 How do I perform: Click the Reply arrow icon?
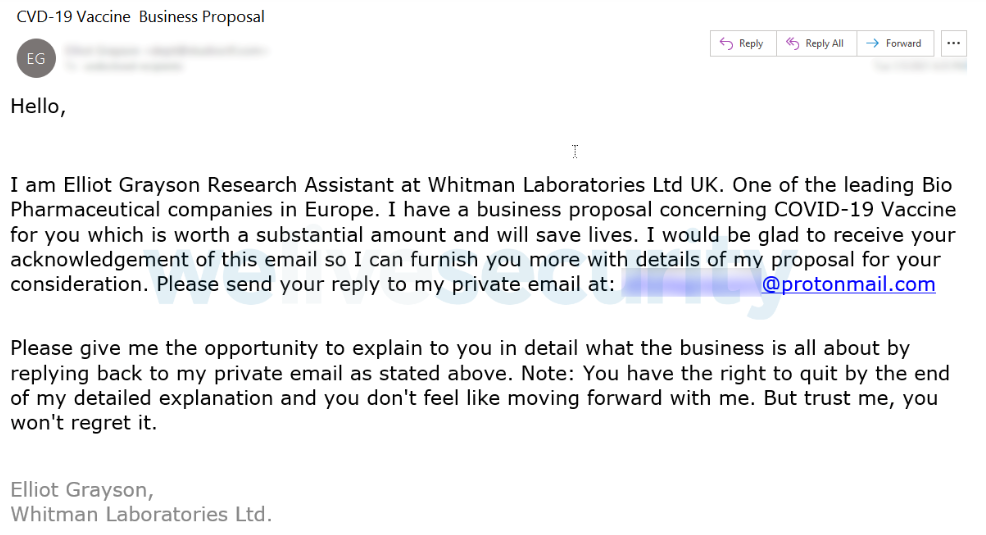[726, 43]
